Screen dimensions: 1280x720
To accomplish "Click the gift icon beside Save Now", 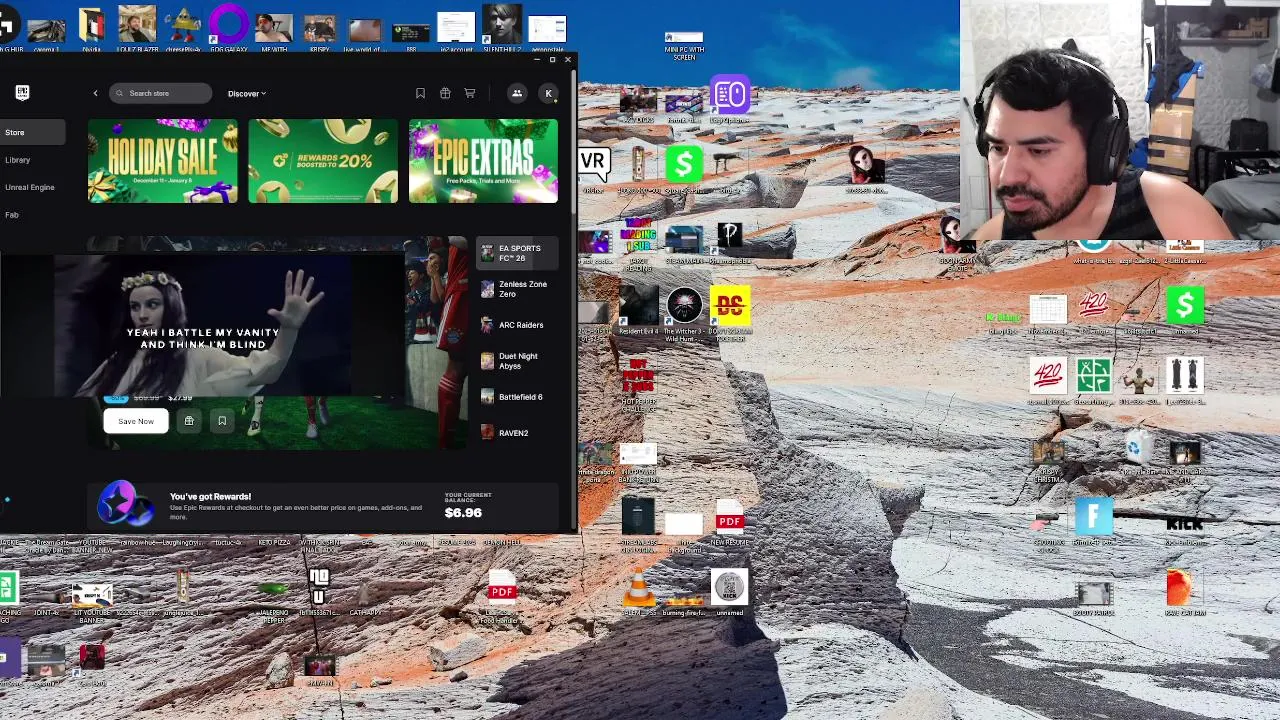I will (x=189, y=421).
